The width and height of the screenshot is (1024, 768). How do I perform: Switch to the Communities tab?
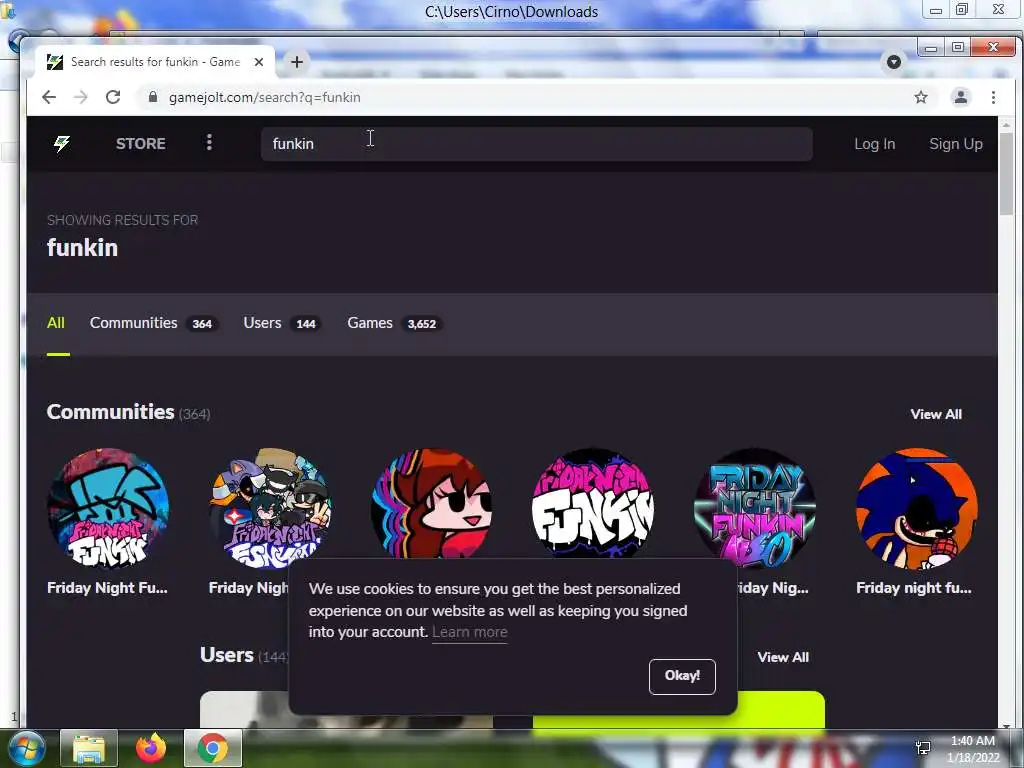(x=154, y=323)
